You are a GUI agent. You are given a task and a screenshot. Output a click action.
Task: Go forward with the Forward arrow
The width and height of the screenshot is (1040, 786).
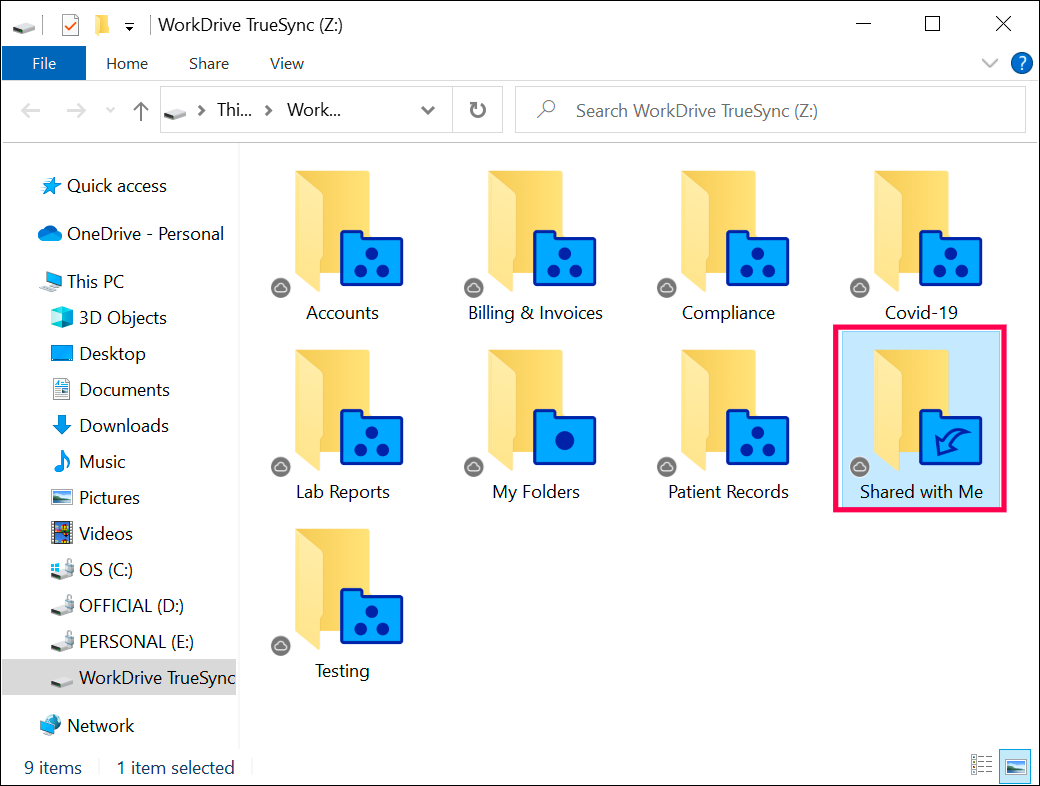[x=76, y=110]
